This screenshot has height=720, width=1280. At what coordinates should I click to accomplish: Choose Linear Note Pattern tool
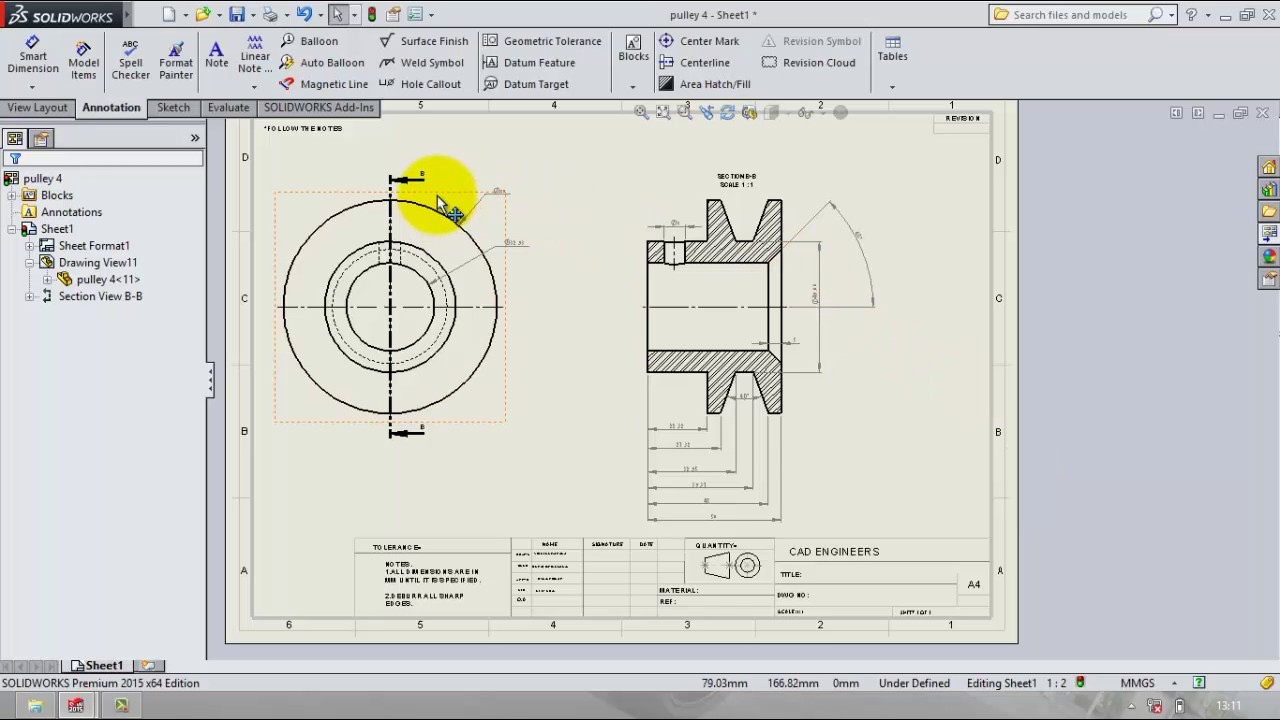[255, 53]
